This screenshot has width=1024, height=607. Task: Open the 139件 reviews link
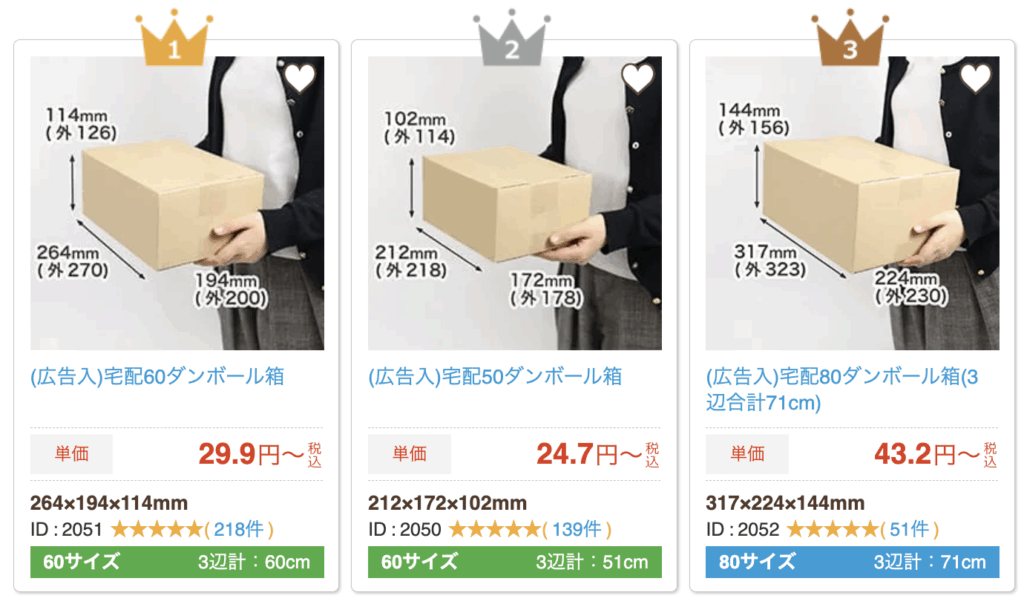coord(577,529)
